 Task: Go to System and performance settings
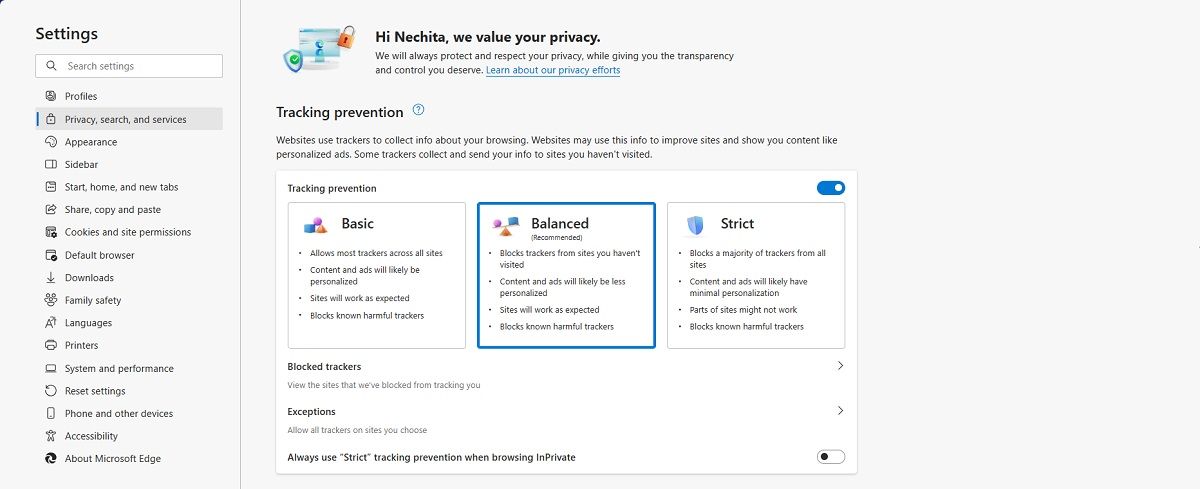coord(119,368)
